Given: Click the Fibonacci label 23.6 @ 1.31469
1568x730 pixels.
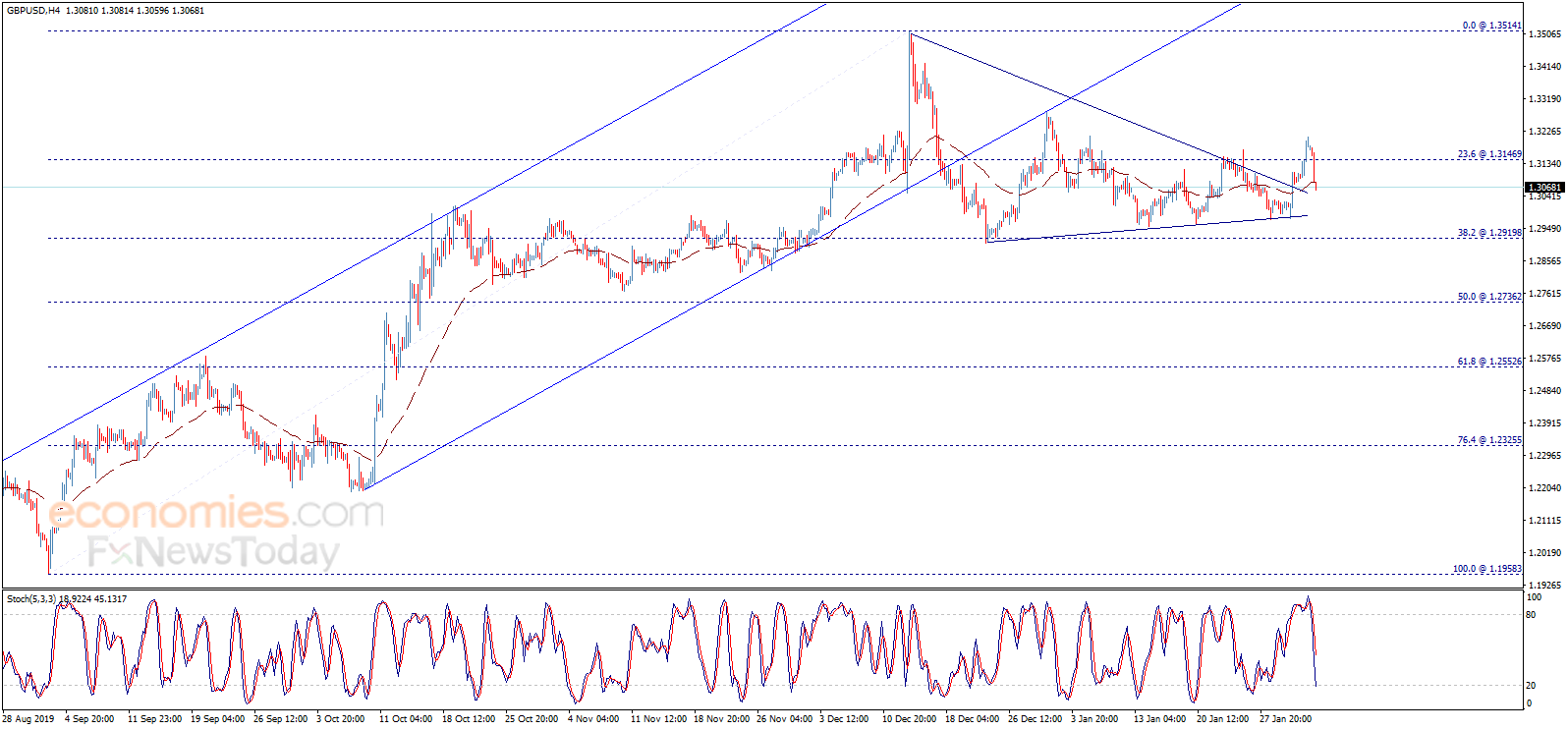Looking at the screenshot, I should pos(1489,154).
